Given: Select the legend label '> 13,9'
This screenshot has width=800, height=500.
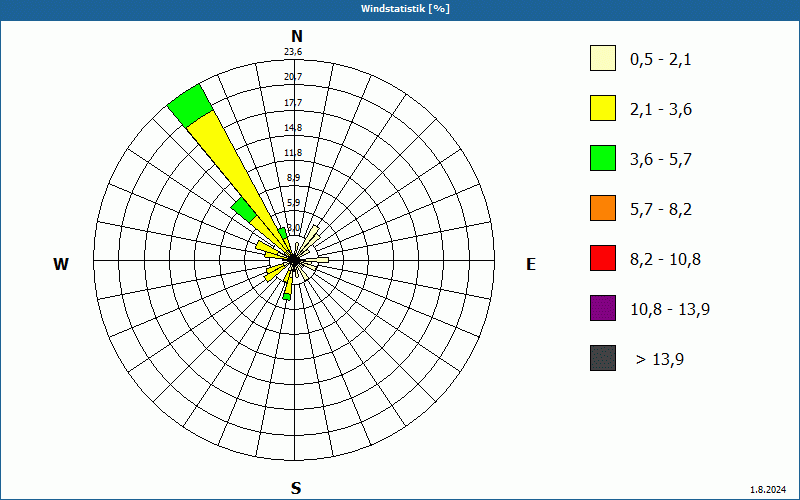Looking at the screenshot, I should coord(660,360).
